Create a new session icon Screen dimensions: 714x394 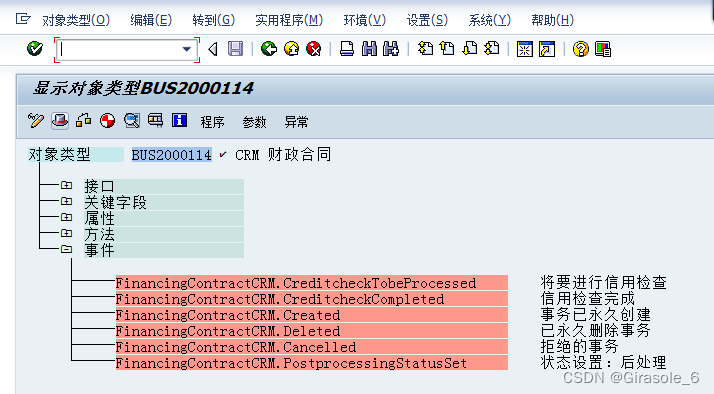point(525,49)
